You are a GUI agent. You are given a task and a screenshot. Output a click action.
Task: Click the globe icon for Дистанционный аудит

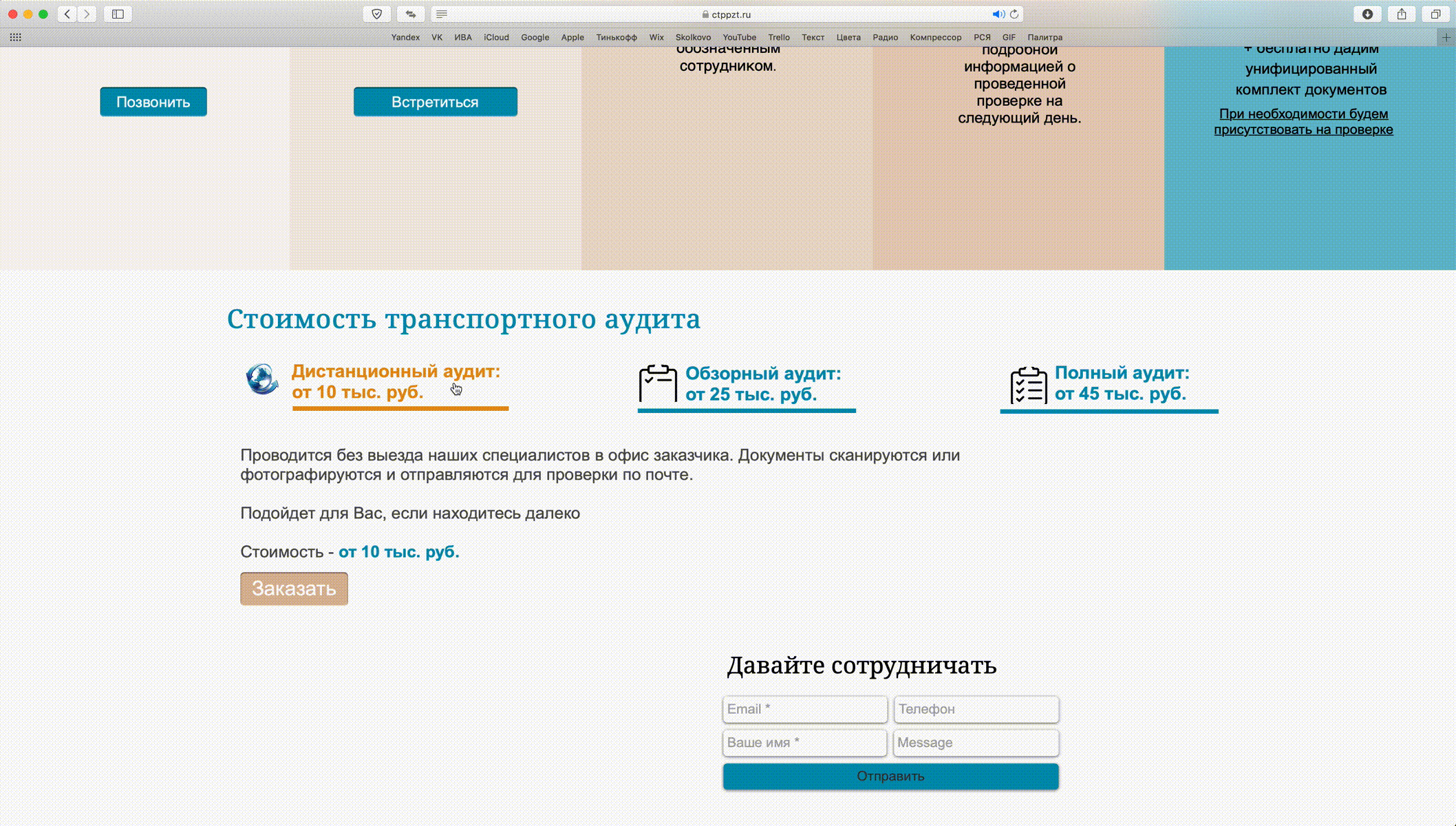point(262,379)
